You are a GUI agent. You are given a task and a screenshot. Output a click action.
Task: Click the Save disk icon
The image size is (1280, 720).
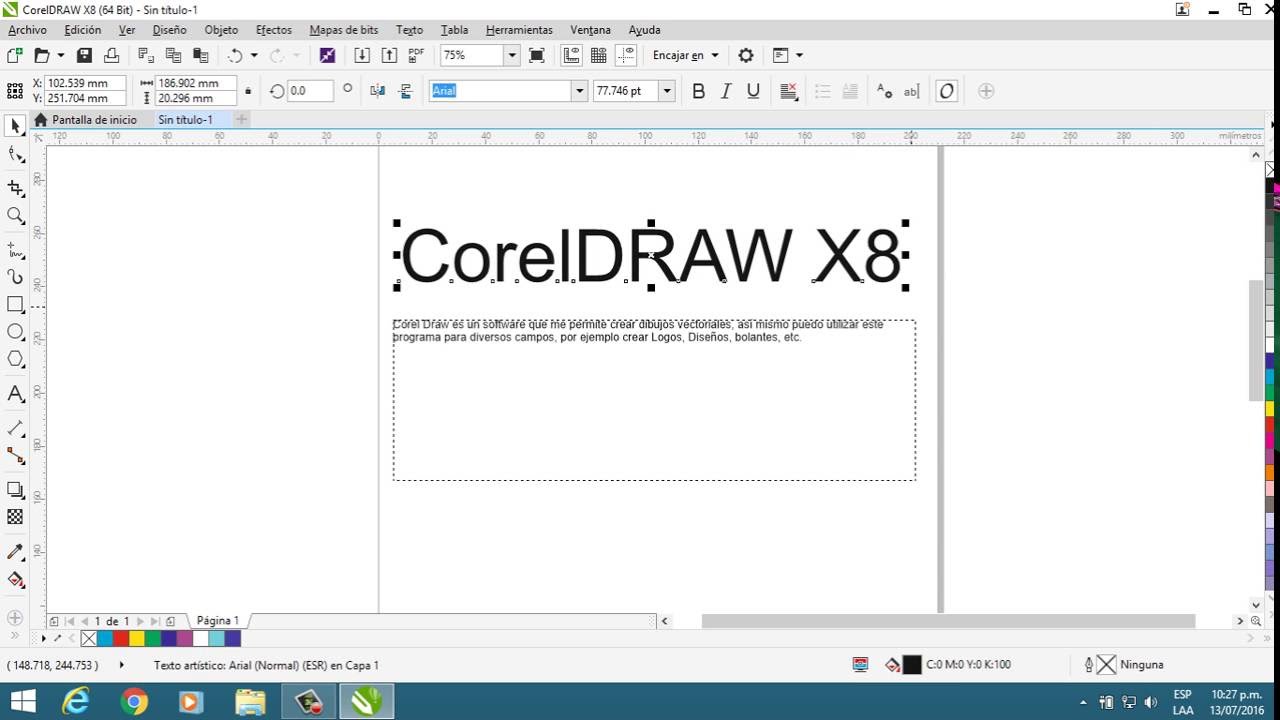point(84,55)
